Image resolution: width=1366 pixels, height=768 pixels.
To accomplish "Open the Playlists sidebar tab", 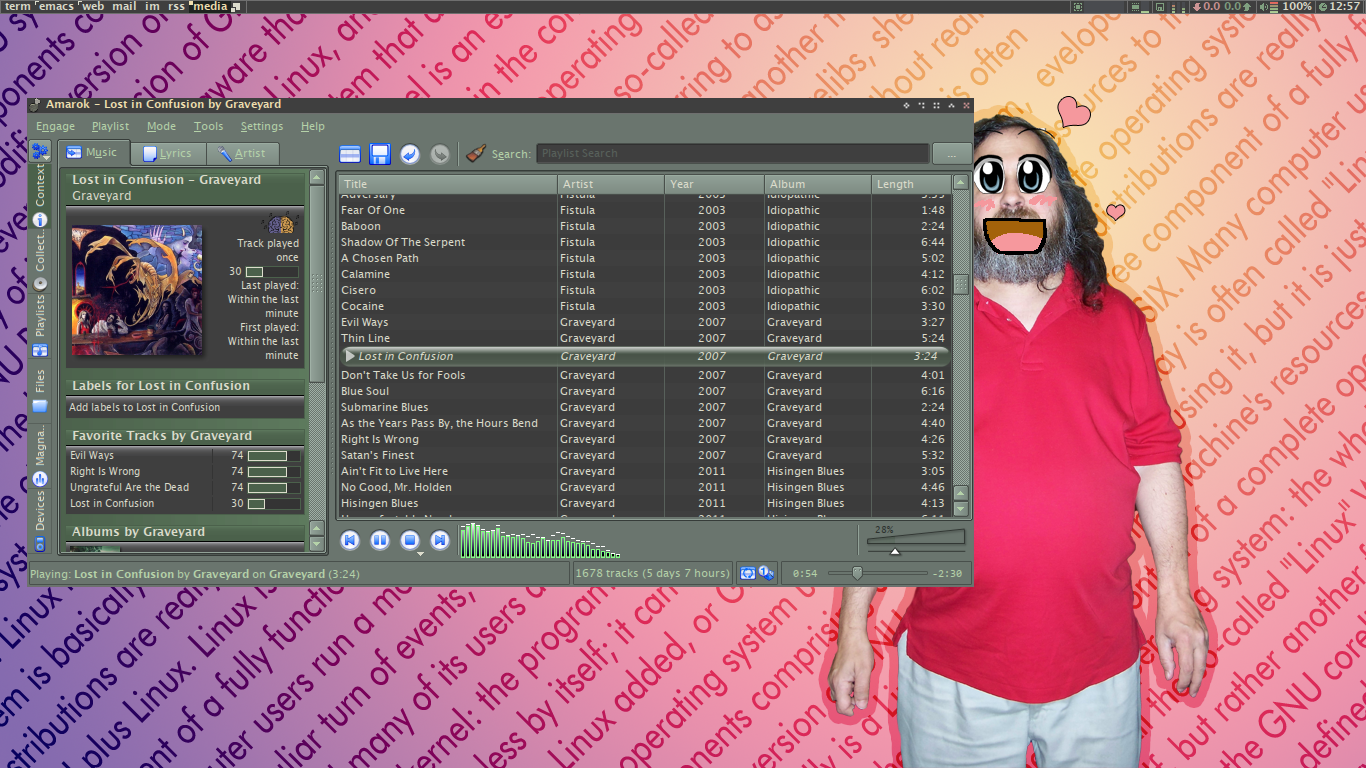I will click(40, 326).
